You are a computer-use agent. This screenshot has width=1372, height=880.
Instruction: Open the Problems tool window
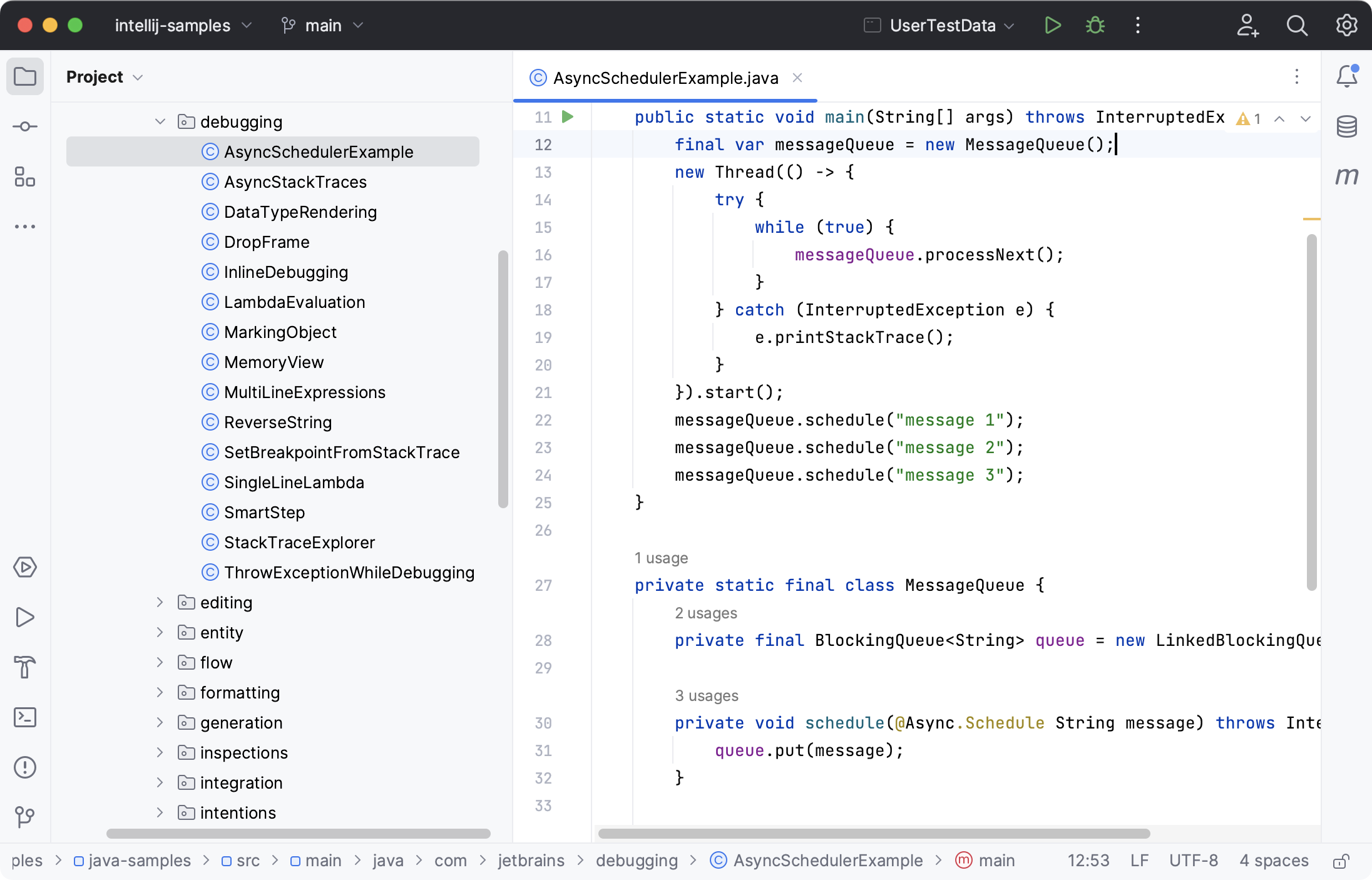tap(25, 767)
